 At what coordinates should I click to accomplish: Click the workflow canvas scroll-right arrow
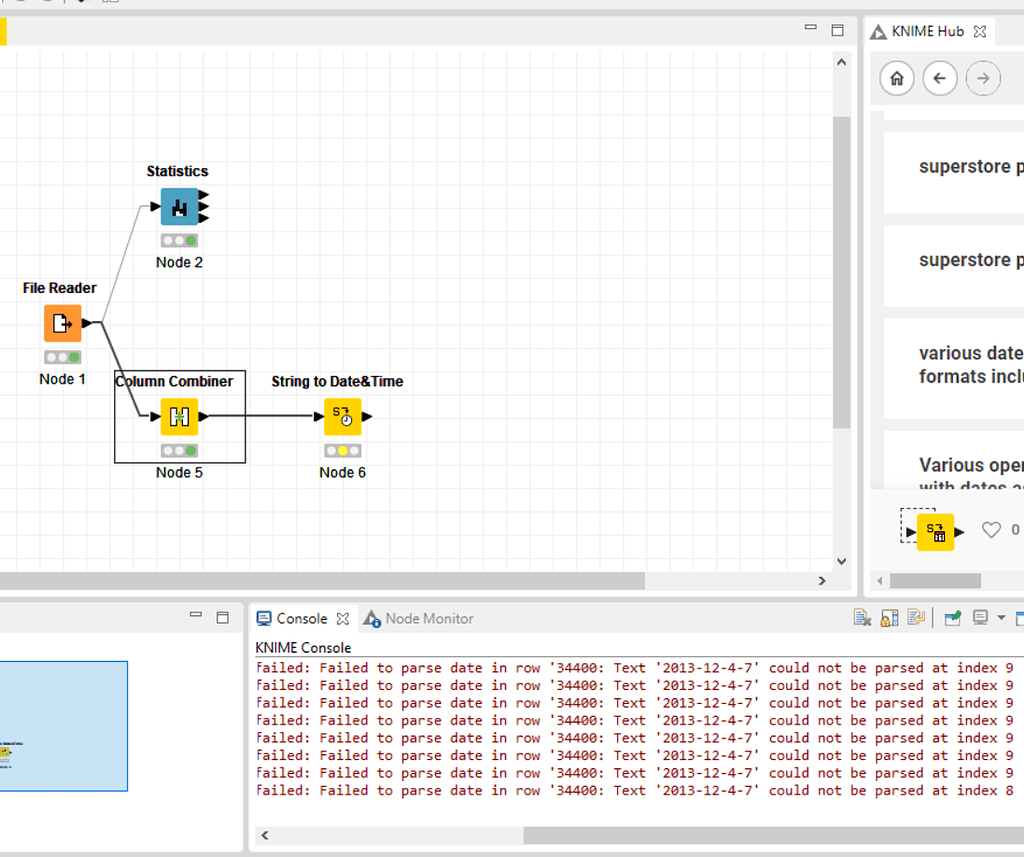pyautogui.click(x=822, y=581)
